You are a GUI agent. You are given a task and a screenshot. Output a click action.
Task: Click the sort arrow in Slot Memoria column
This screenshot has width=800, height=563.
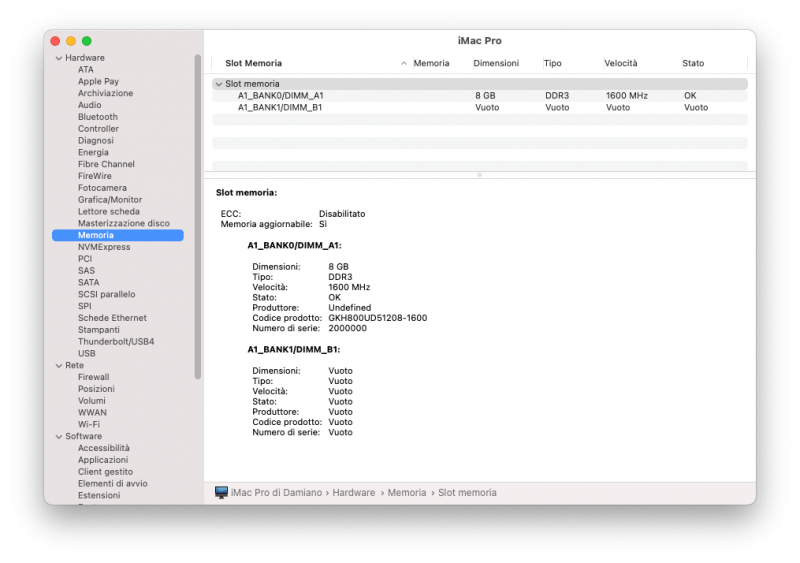click(x=404, y=63)
